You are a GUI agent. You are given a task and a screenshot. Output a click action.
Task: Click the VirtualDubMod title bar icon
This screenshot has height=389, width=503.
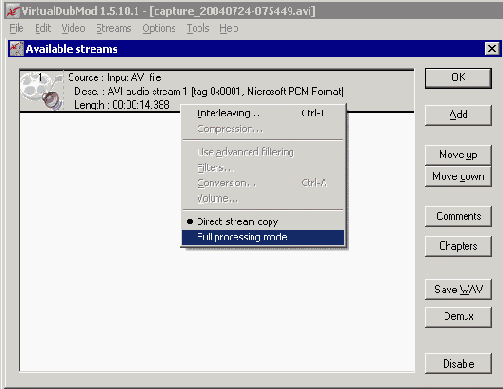point(12,11)
